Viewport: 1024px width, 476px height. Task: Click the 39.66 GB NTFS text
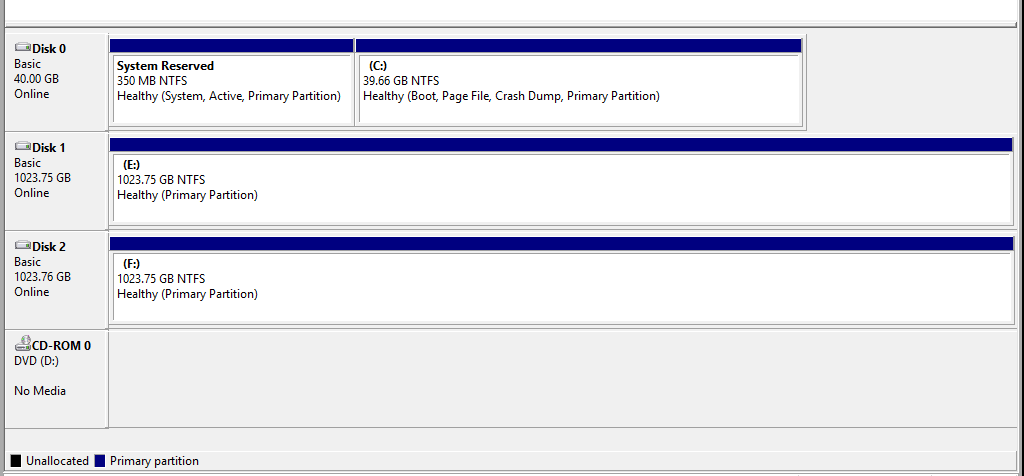coord(401,81)
